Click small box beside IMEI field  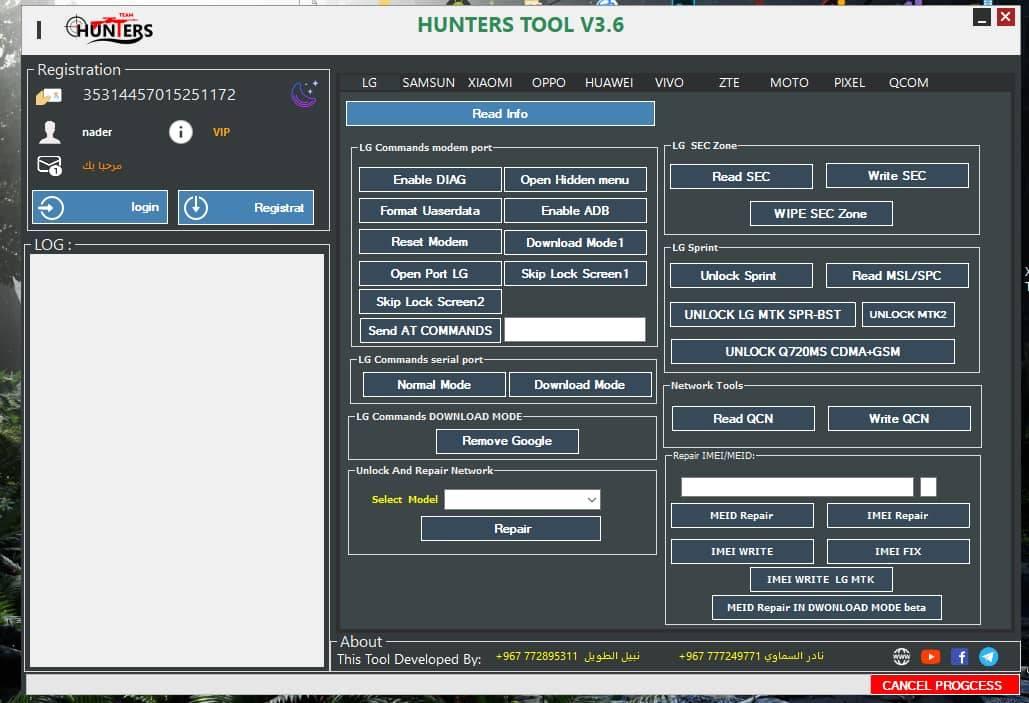coord(928,486)
